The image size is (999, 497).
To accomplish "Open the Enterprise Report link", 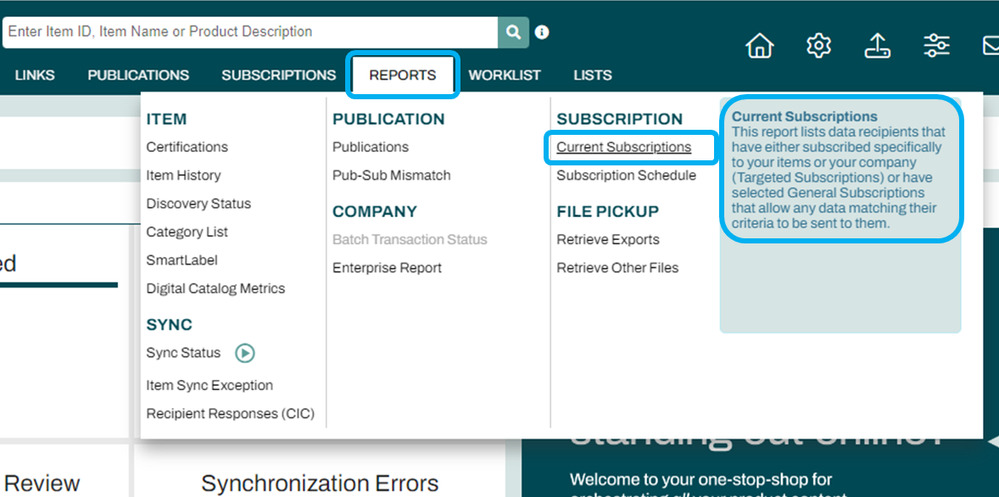I will point(387,268).
